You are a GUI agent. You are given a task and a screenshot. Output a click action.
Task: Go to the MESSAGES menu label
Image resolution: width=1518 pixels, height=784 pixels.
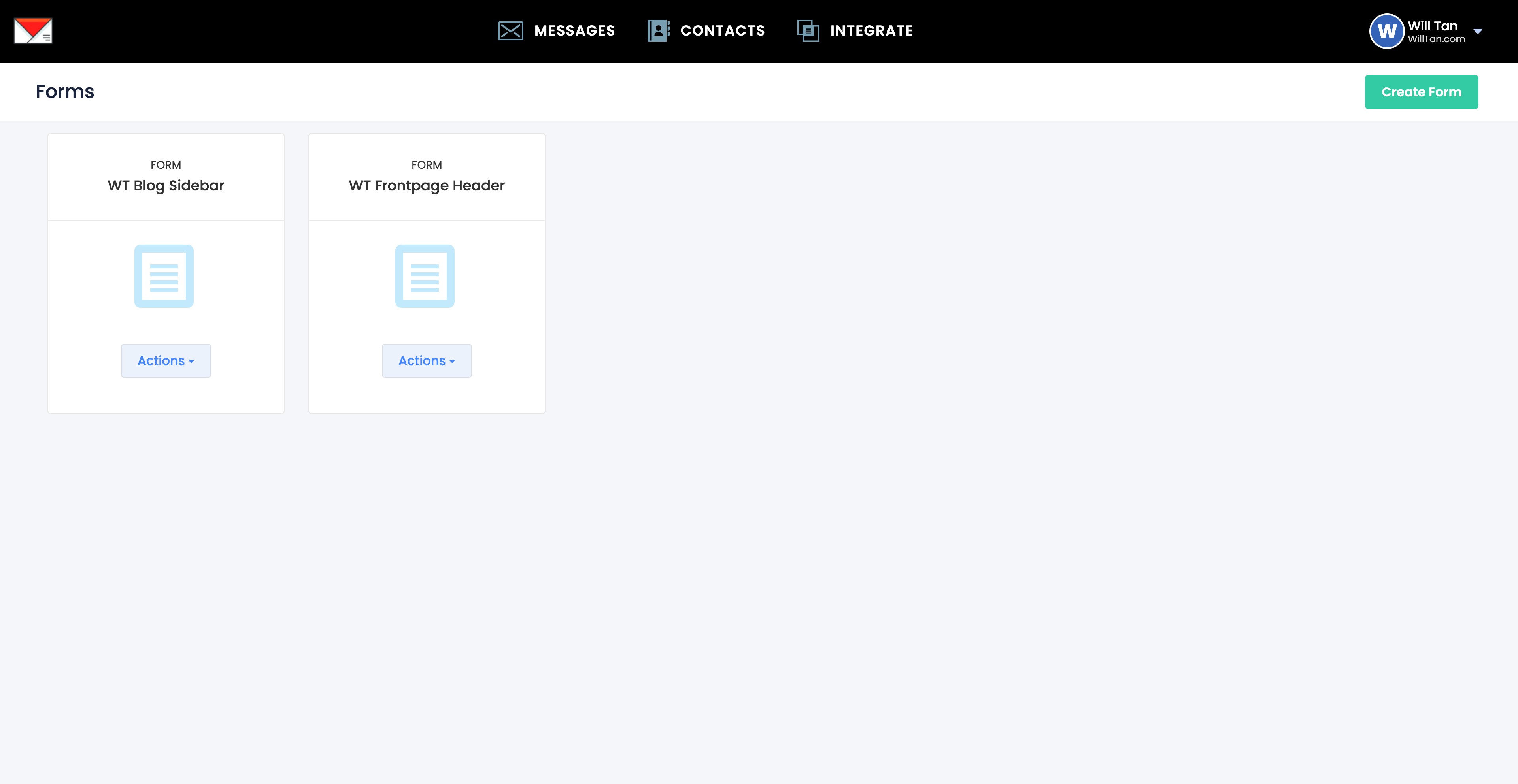click(x=574, y=31)
